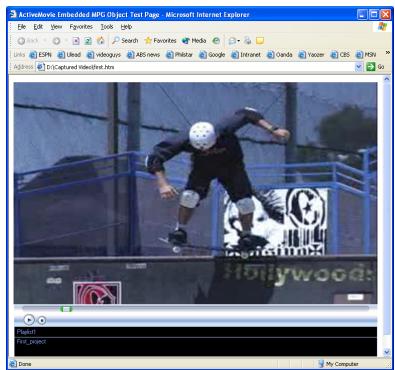This screenshot has height=370, width=395.
Task: Click the green seek slider thumb
Action: 66,309
